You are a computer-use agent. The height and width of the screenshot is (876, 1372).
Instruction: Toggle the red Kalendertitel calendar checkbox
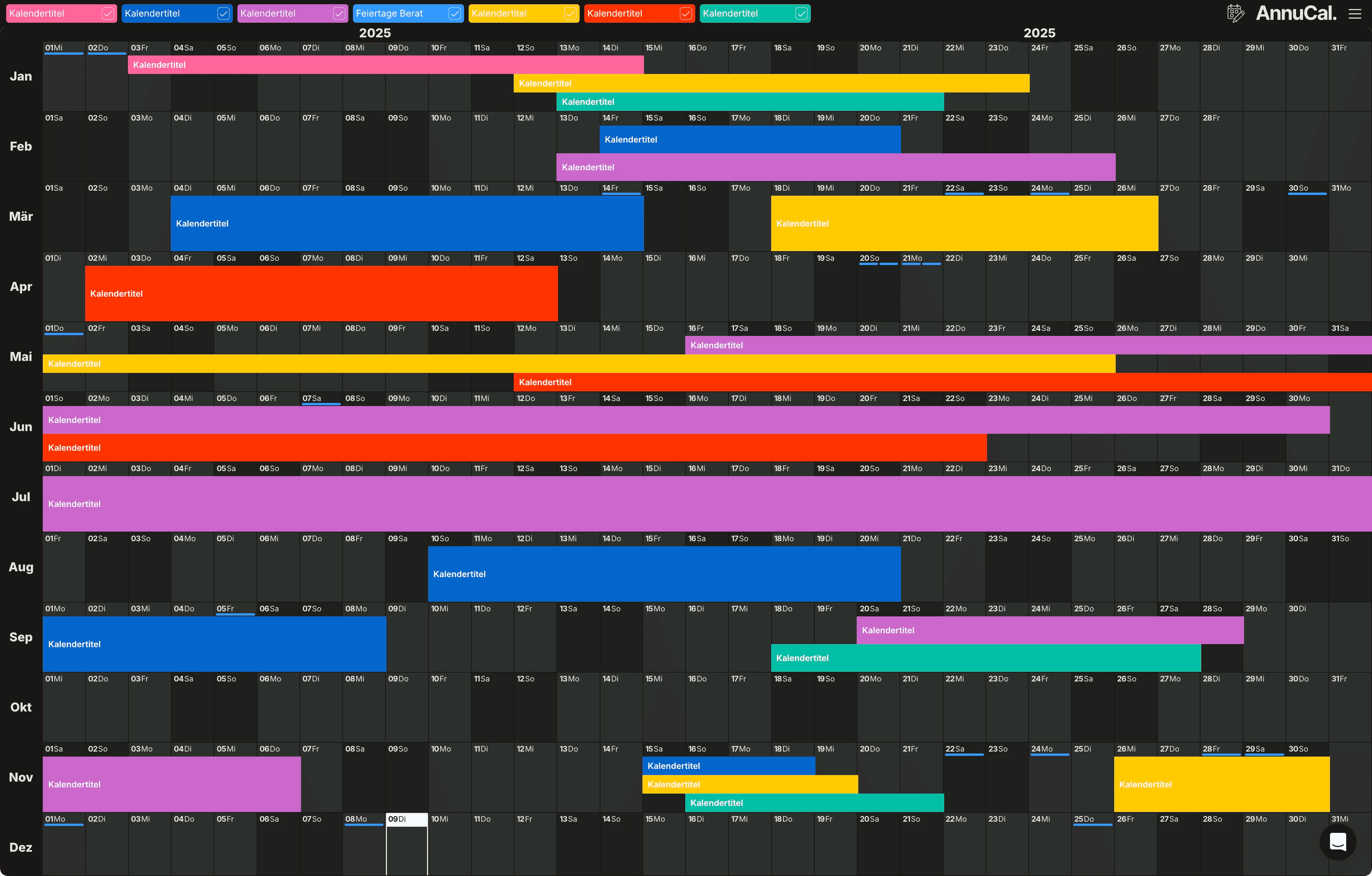686,13
